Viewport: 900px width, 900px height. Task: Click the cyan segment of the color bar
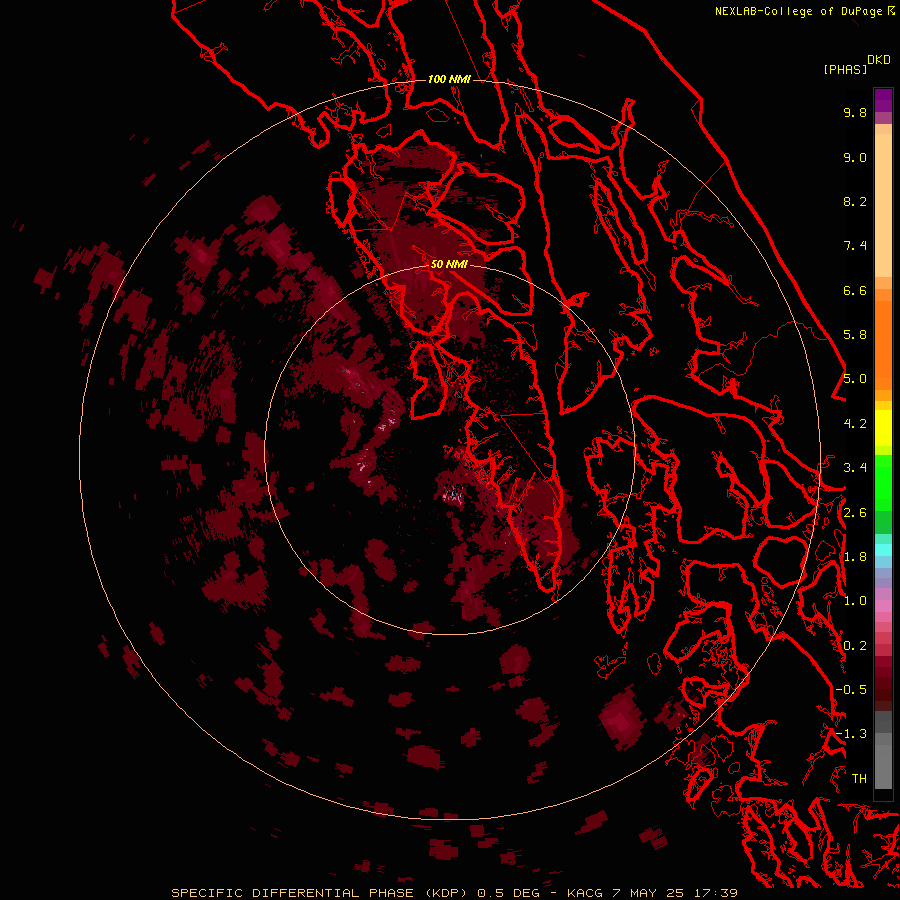tap(883, 549)
